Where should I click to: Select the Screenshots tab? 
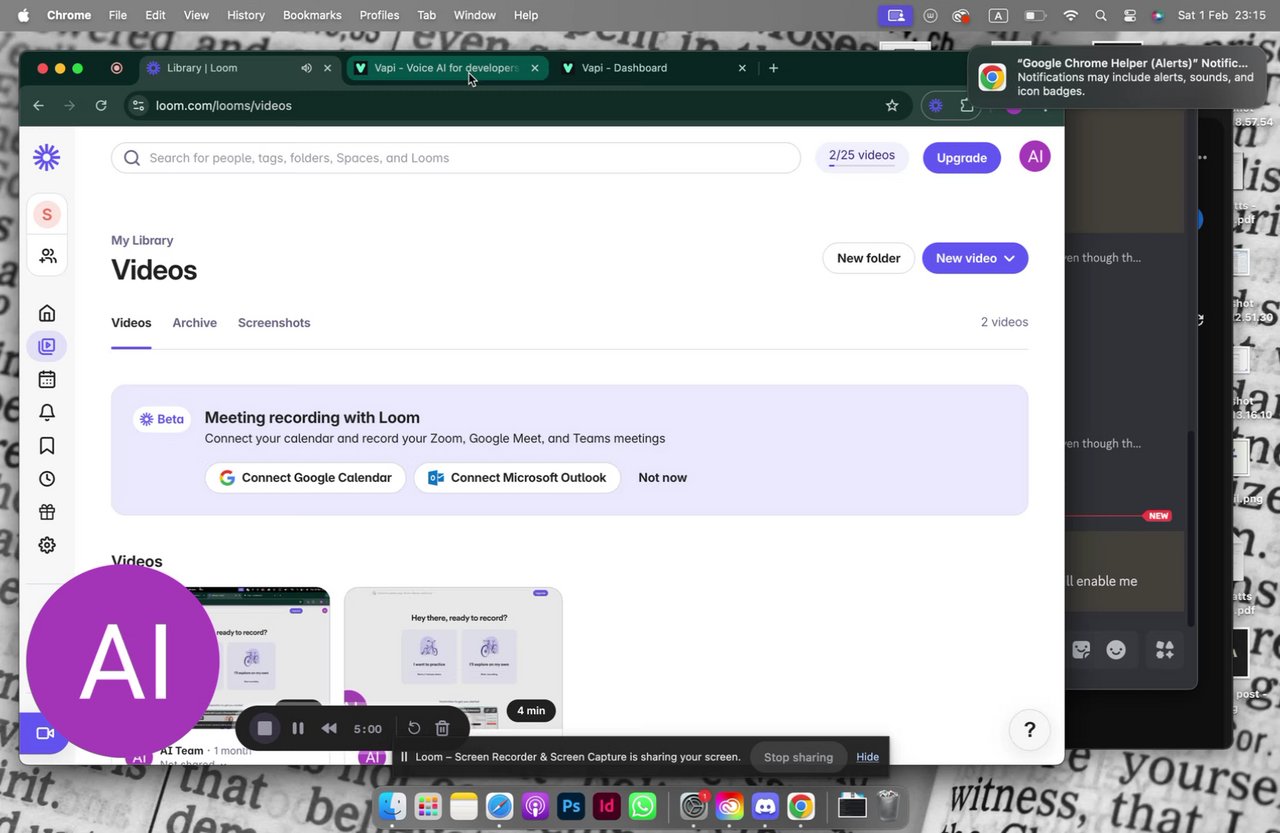click(x=274, y=323)
